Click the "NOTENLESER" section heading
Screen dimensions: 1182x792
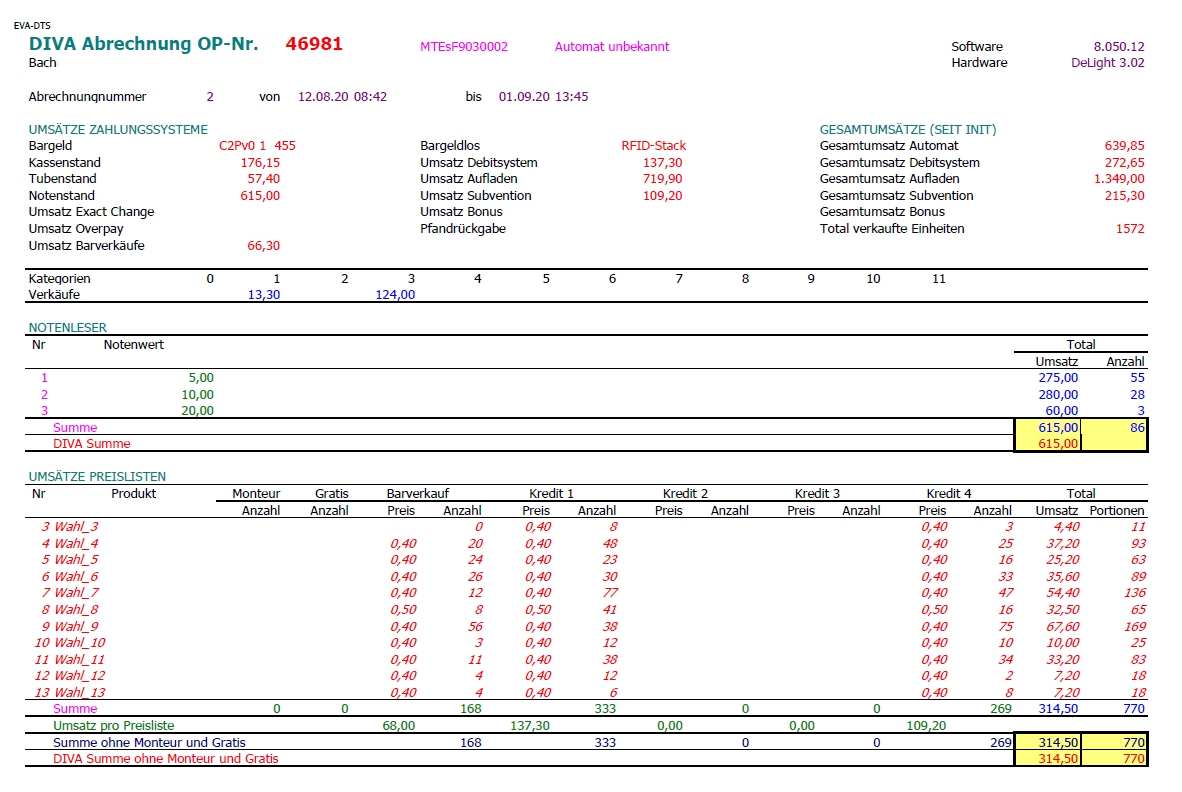coord(68,328)
